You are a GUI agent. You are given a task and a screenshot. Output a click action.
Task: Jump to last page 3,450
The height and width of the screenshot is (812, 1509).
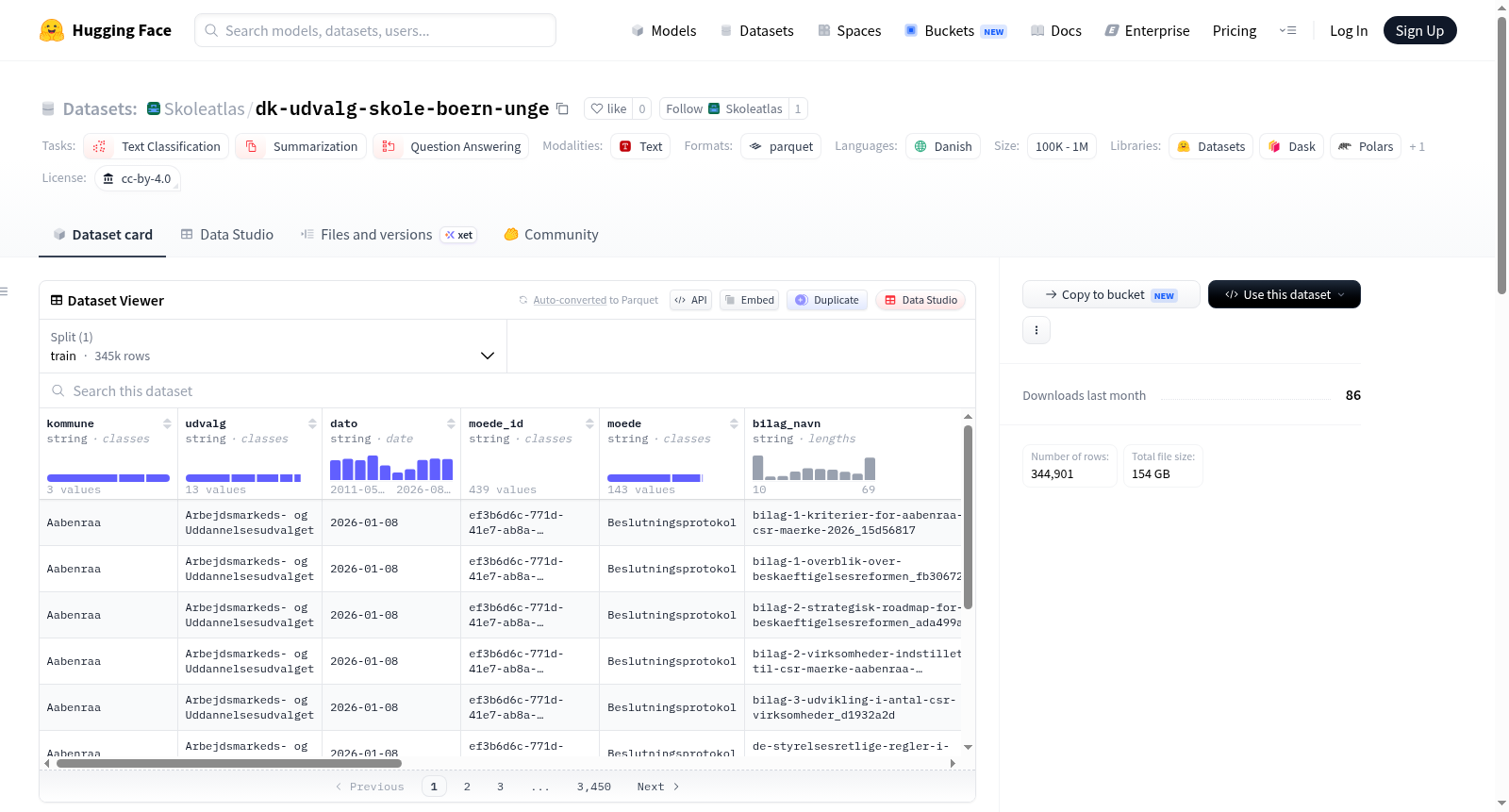tap(594, 787)
